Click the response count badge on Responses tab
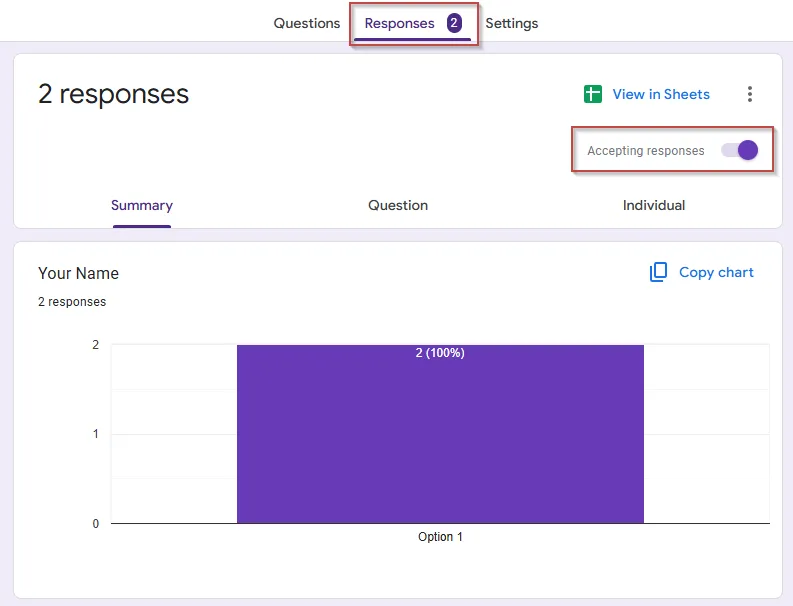793x606 pixels. [x=454, y=23]
